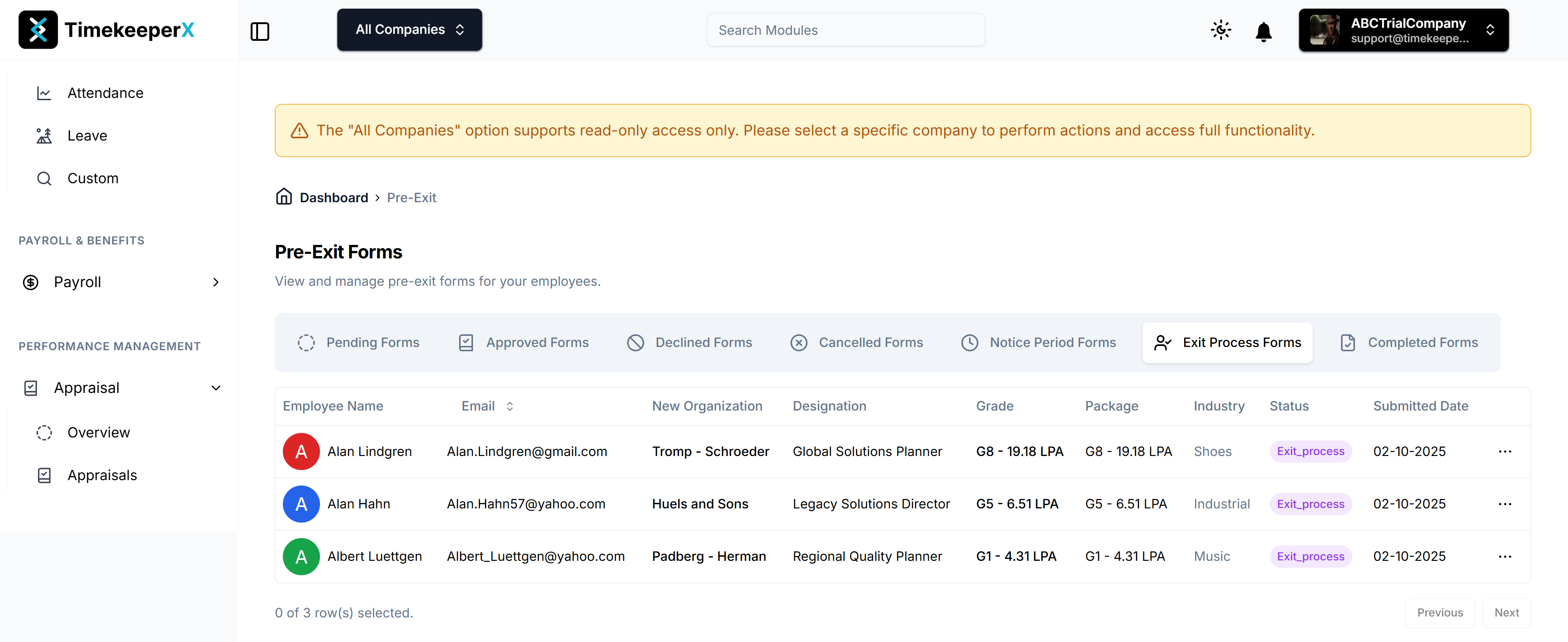Viewport: 1568px width, 642px height.
Task: Click the Alan Hahn name text
Action: tap(358, 504)
